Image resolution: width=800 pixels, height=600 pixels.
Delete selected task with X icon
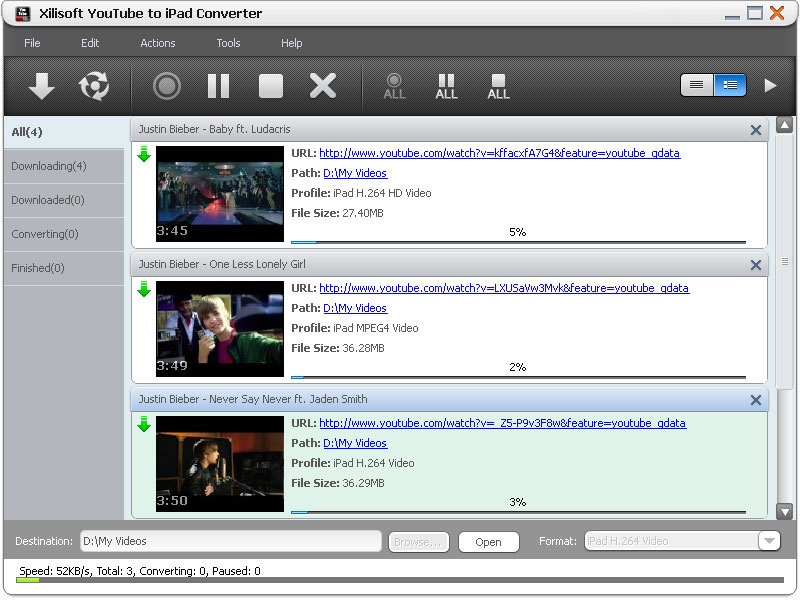coord(323,86)
